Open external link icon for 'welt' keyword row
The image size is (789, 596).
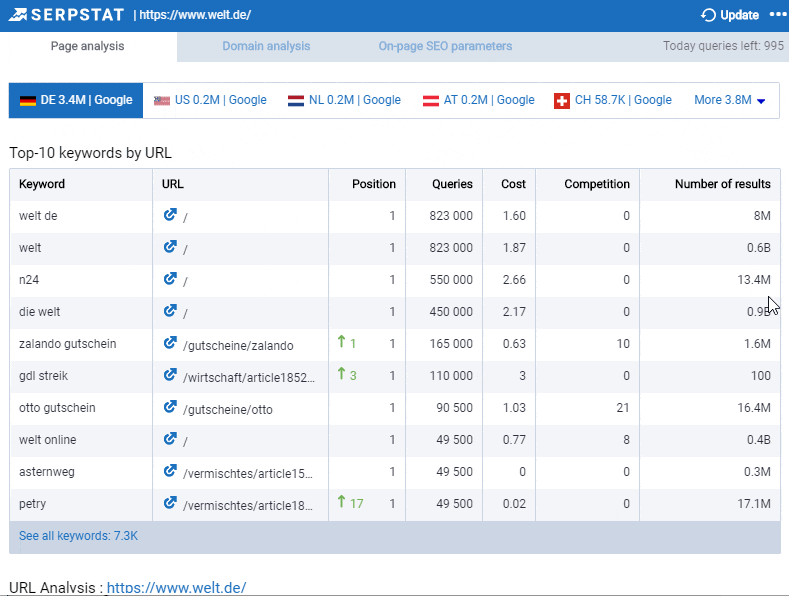(x=170, y=247)
